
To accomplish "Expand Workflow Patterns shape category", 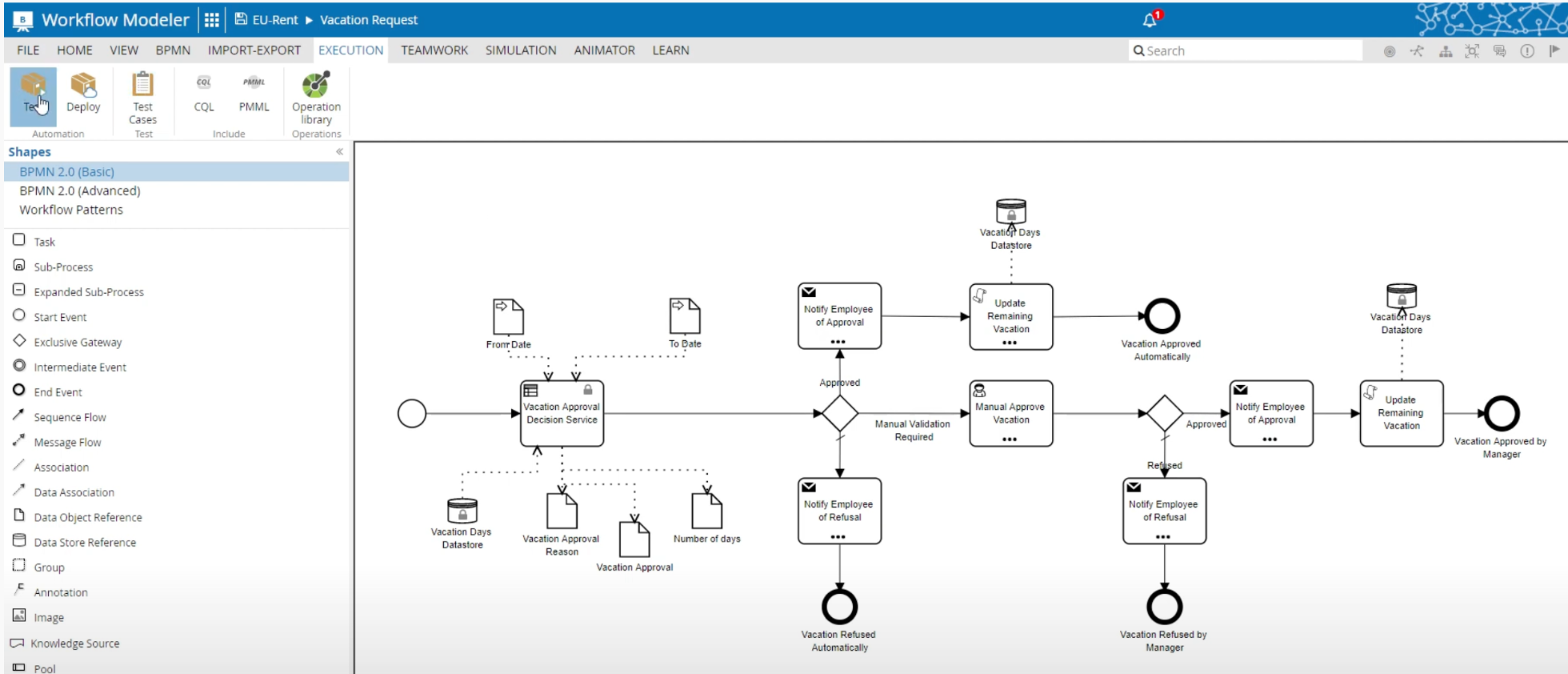I will coord(71,210).
